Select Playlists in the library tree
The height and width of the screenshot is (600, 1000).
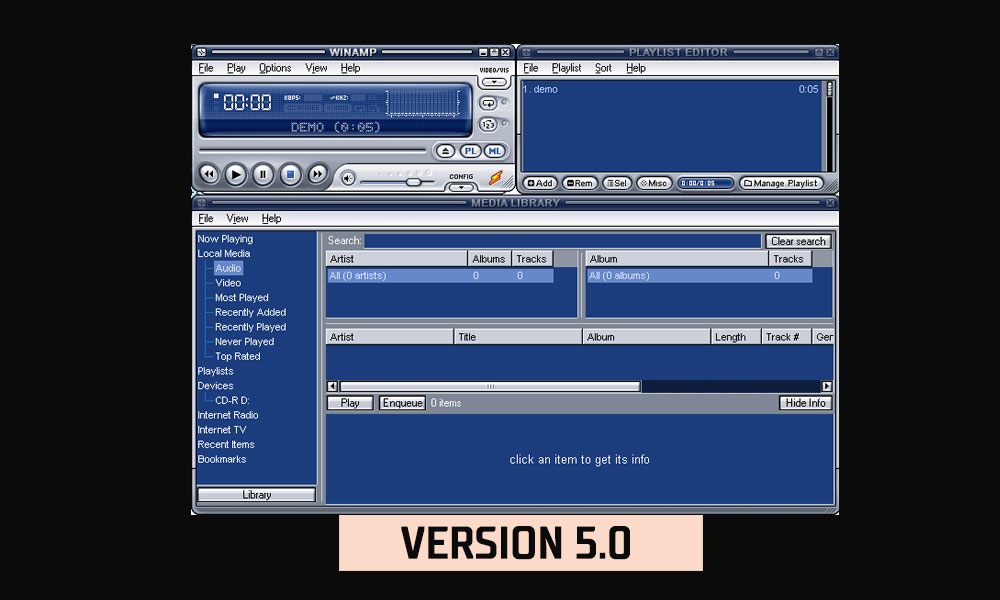(x=216, y=371)
